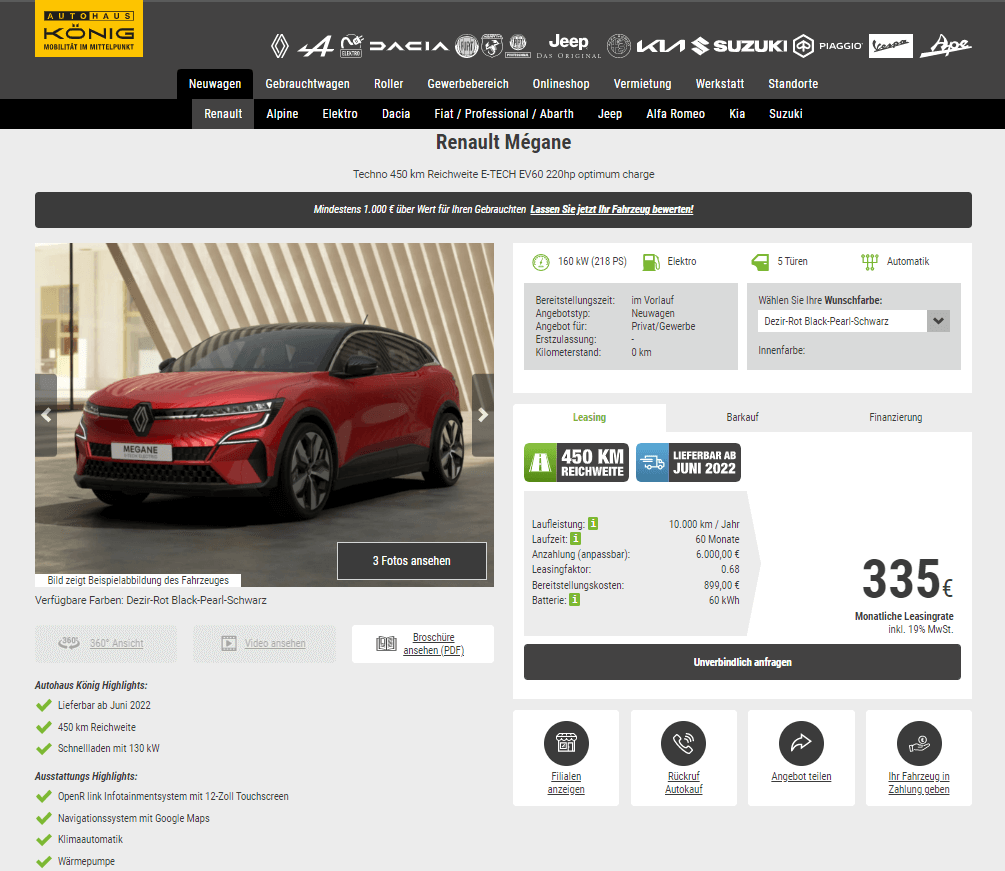Image resolution: width=1005 pixels, height=871 pixels.
Task: Open the Werkstatt menu item
Action: 720,84
